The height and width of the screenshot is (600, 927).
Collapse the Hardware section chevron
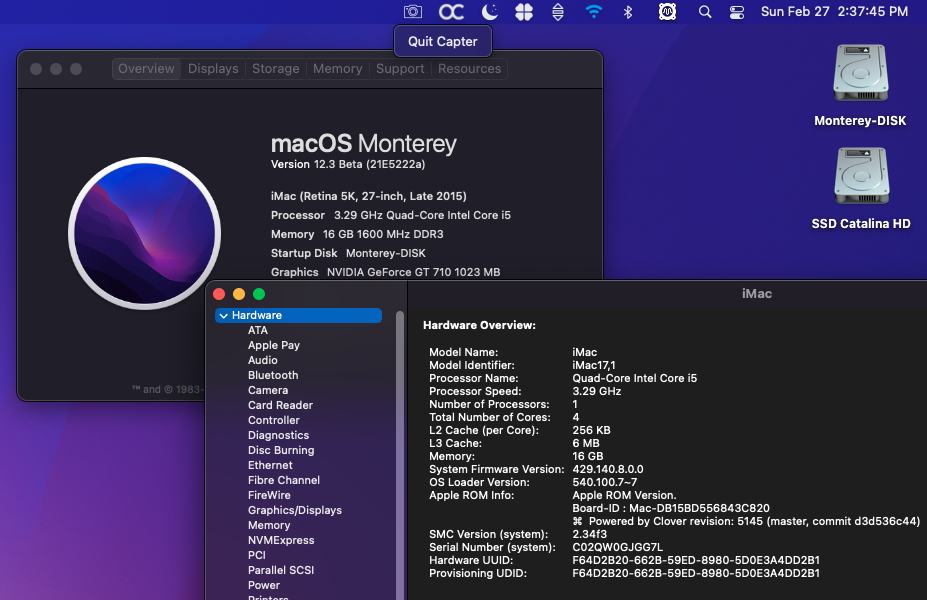tap(223, 316)
